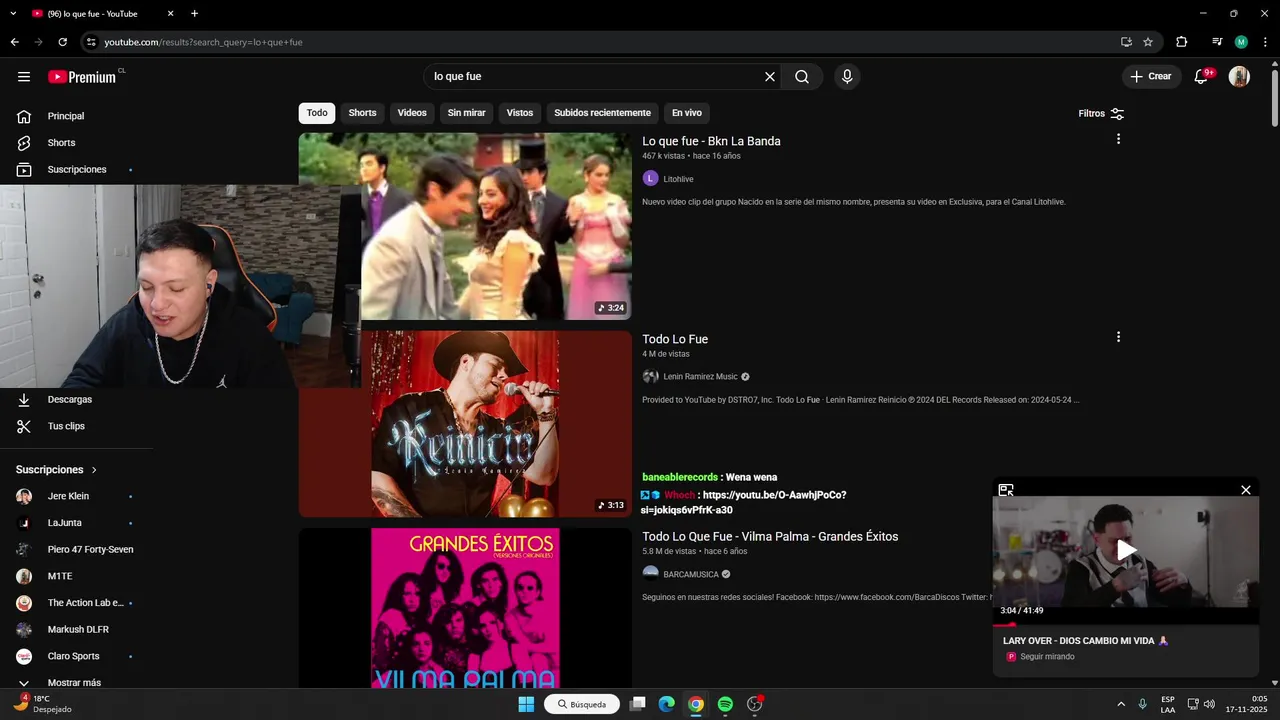
Task: Open options menu for Todo Lo Fue video
Action: (1118, 337)
